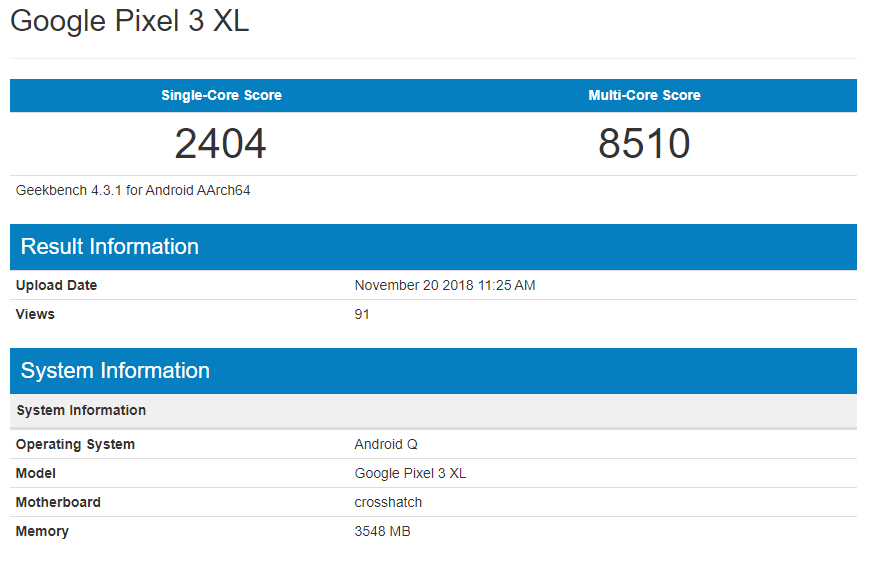The height and width of the screenshot is (563, 872).
Task: Click the Multi-Core Score header
Action: (x=644, y=96)
